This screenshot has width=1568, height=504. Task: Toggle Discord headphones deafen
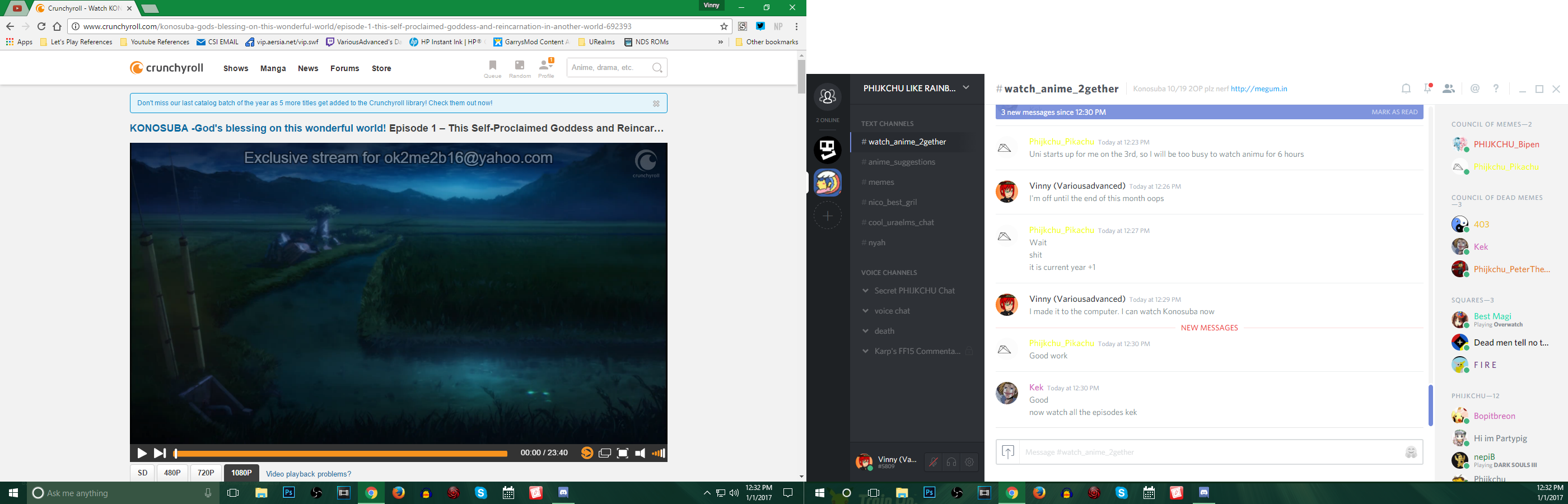click(951, 463)
